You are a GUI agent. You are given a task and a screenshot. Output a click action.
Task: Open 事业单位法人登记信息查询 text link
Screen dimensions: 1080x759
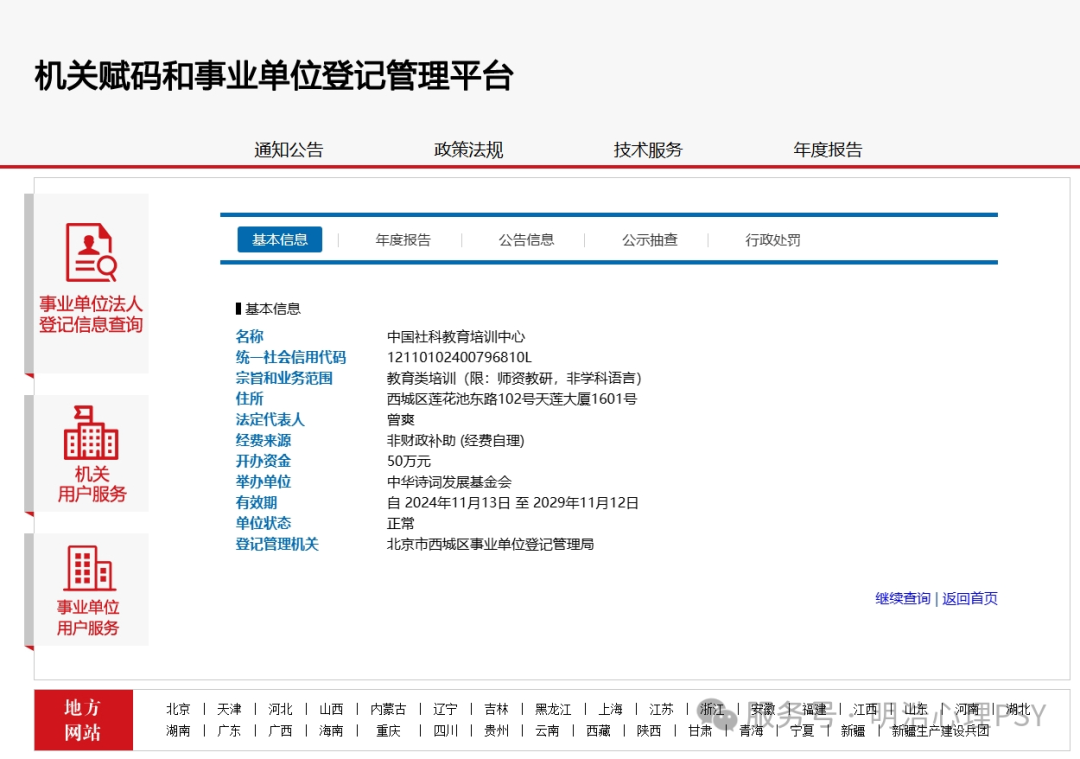[x=91, y=314]
